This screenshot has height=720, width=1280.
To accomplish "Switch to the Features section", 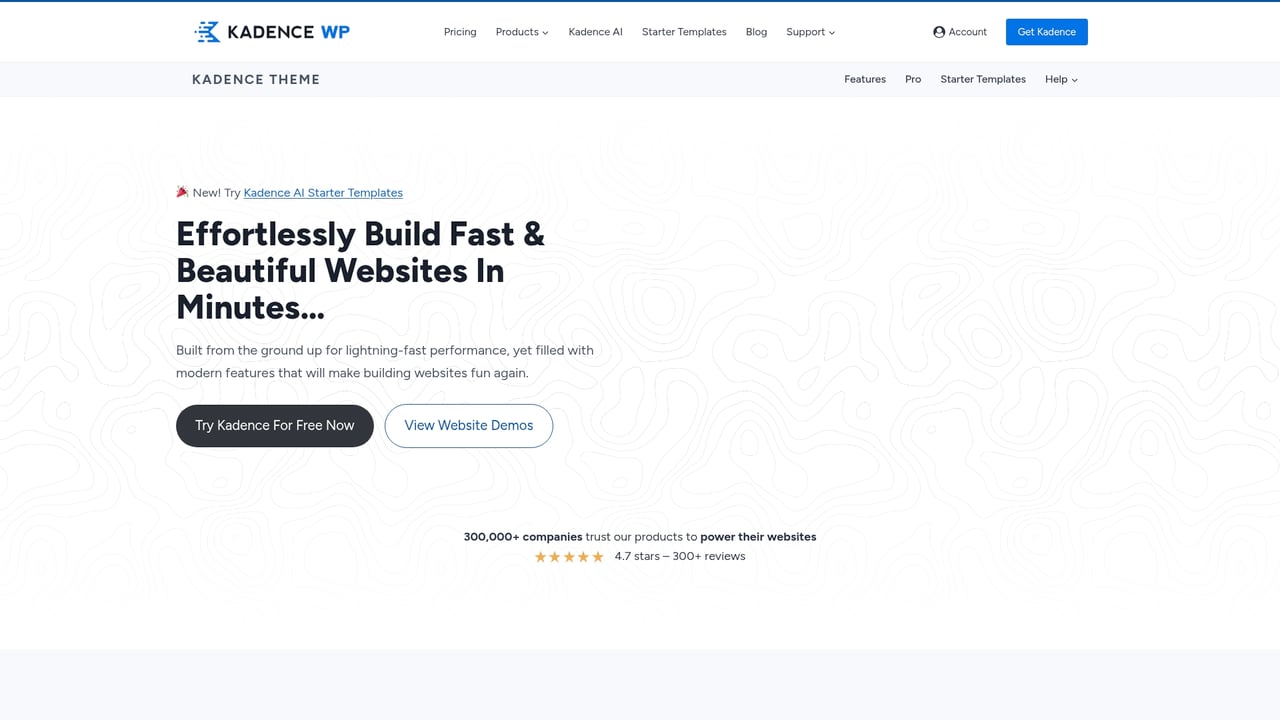I will (x=864, y=79).
